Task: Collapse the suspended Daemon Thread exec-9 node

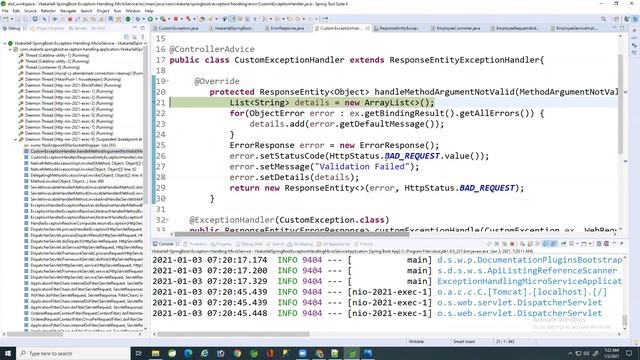Action: tap(16, 139)
